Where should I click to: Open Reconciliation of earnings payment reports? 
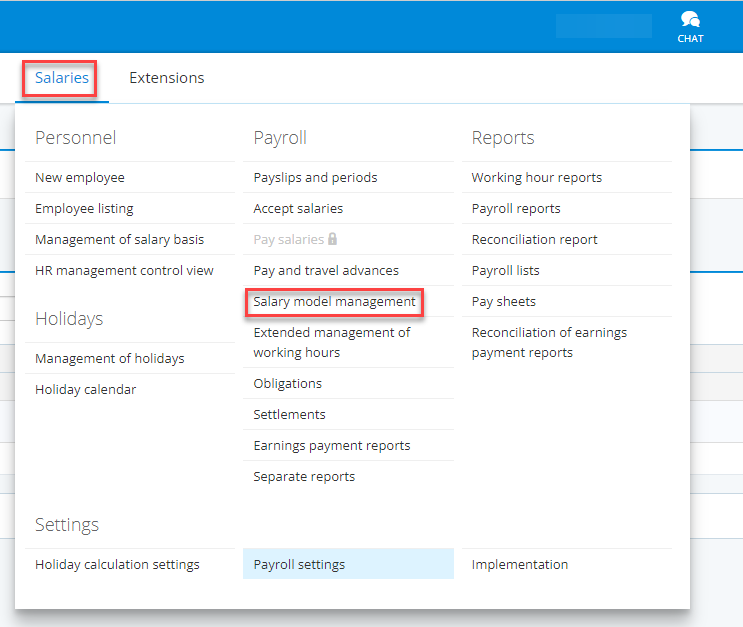[549, 343]
